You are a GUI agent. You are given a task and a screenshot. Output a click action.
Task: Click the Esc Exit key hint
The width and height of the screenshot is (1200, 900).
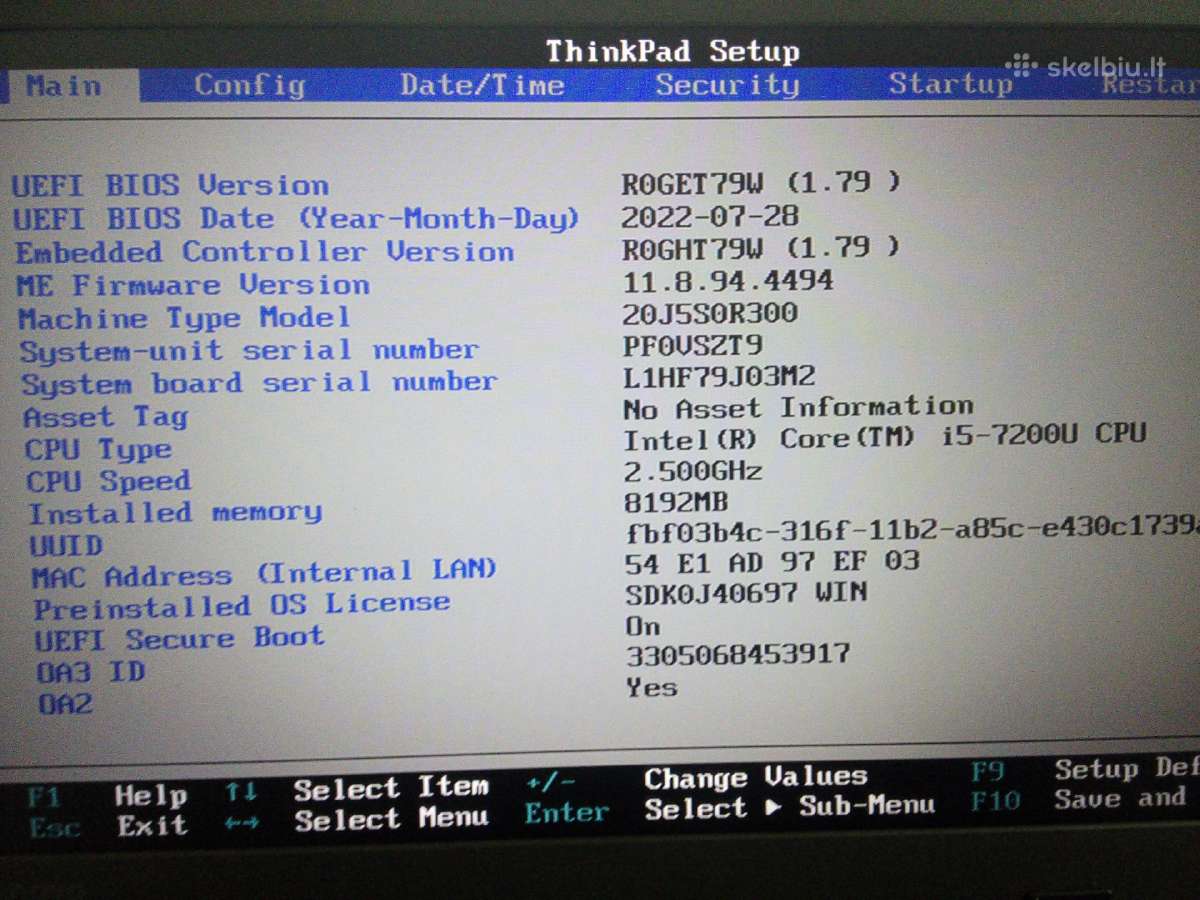pos(107,827)
